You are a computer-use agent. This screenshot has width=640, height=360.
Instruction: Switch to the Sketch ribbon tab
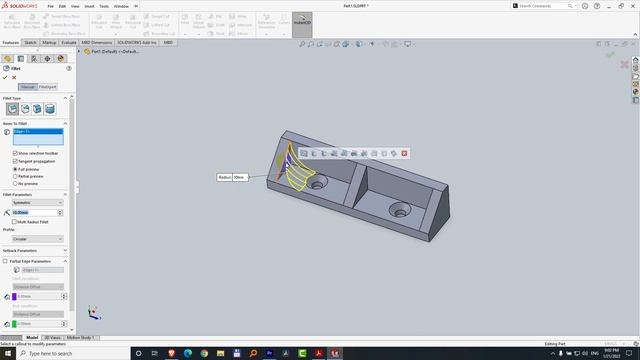(30, 42)
